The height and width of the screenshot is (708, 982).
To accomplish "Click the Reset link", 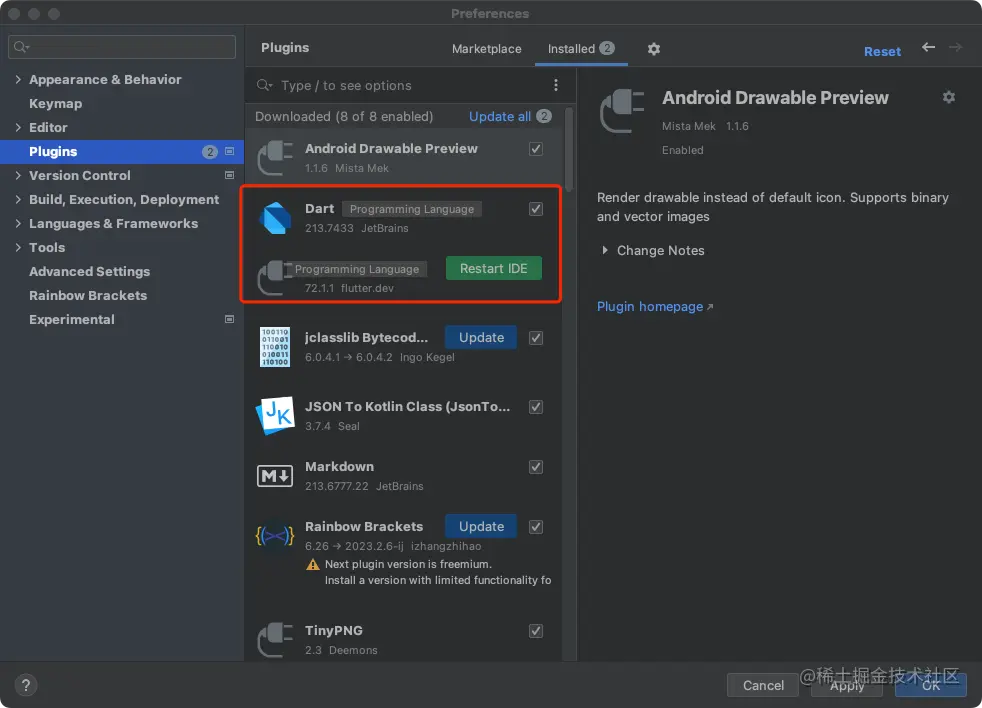I will pos(882,51).
